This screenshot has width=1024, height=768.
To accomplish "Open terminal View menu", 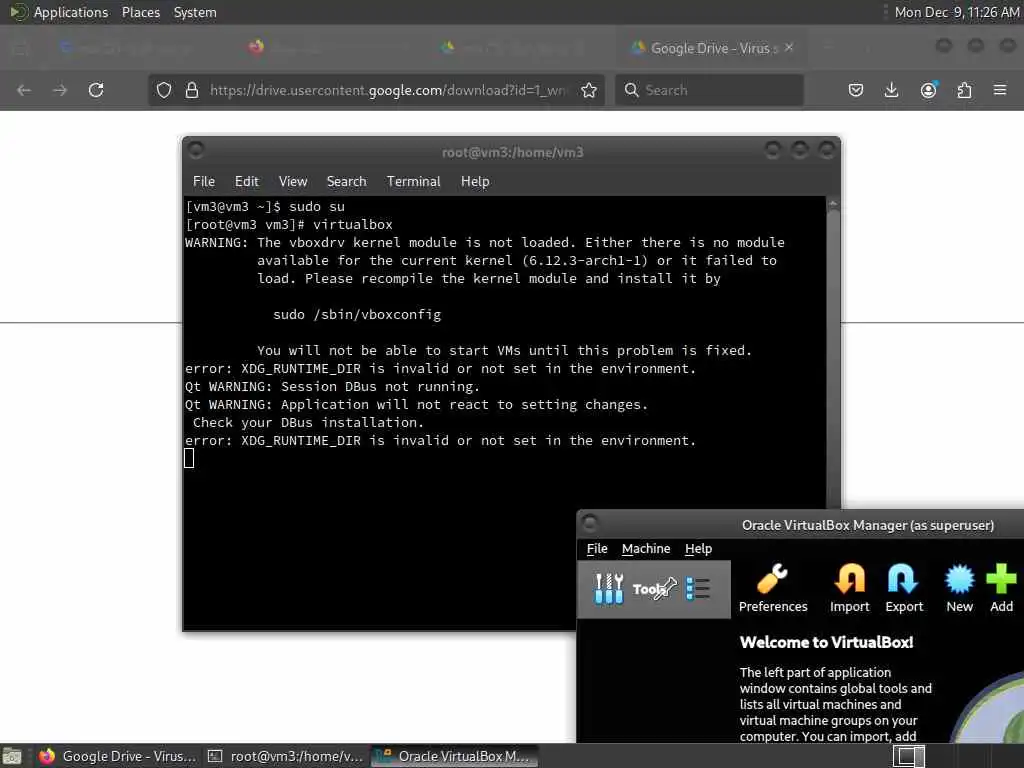I will point(293,182).
